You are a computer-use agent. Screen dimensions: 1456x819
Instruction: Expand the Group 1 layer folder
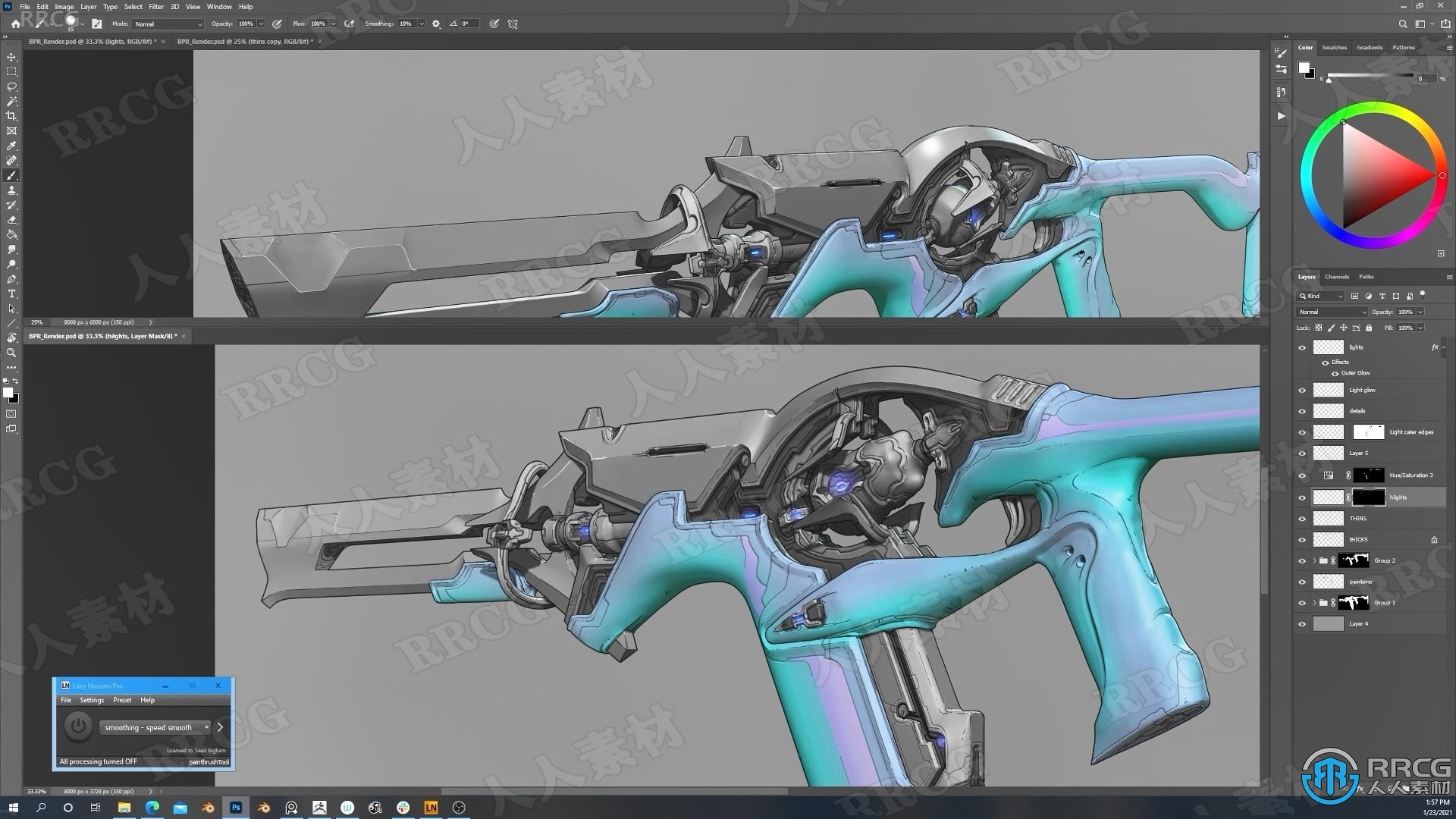tap(1314, 603)
